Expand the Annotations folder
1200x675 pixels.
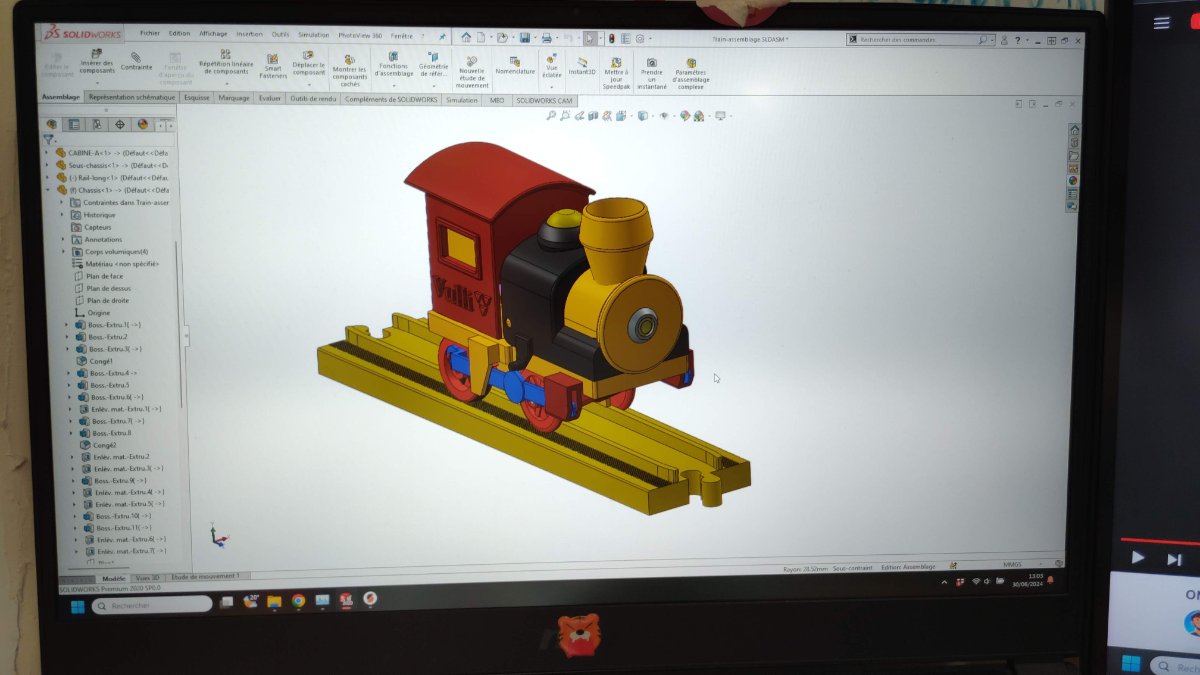coord(63,240)
